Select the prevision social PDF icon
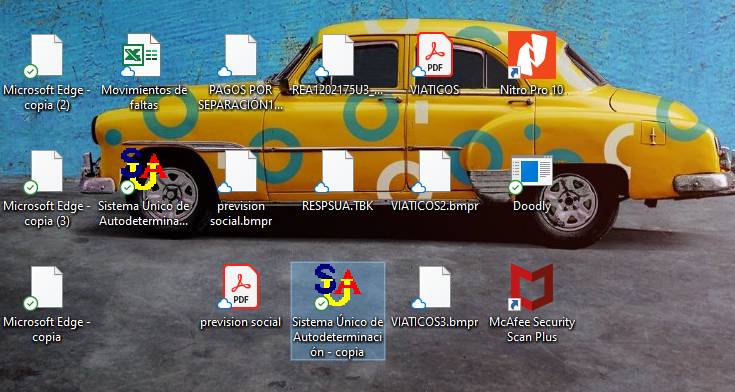Viewport: 735px width, 392px height. coord(239,287)
